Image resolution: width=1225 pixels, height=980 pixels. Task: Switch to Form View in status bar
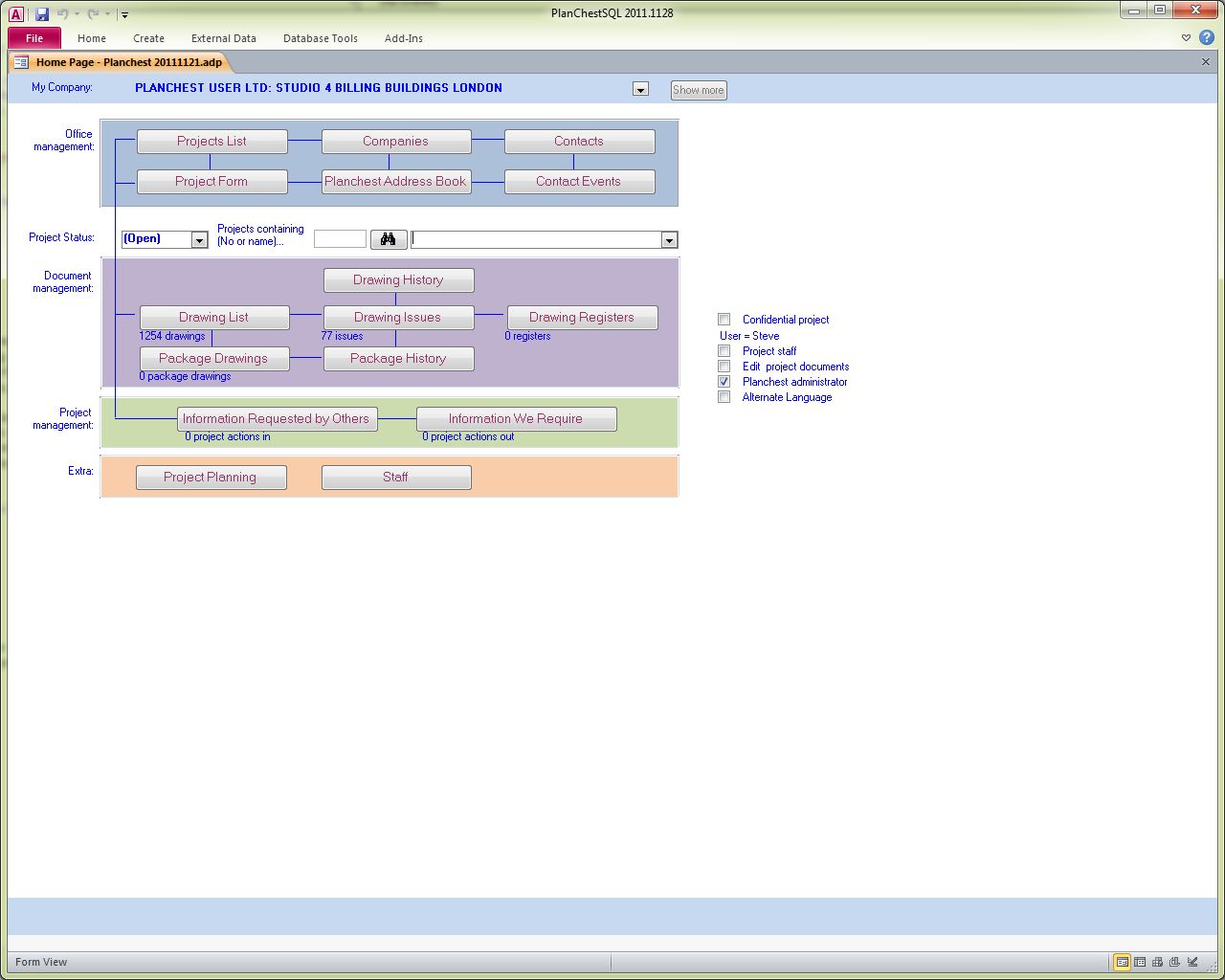click(x=1122, y=962)
